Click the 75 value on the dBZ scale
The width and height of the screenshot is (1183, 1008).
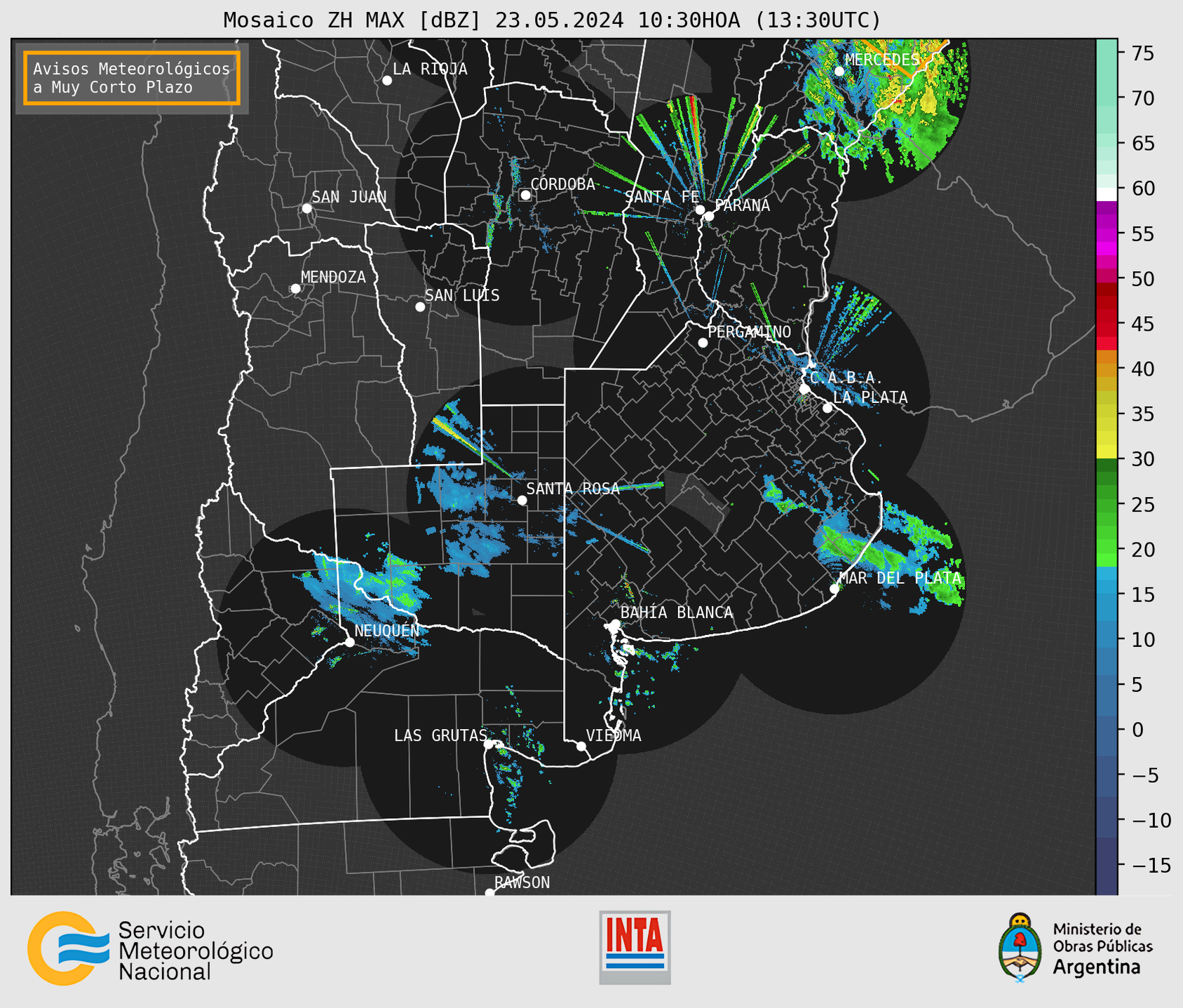1143,53
